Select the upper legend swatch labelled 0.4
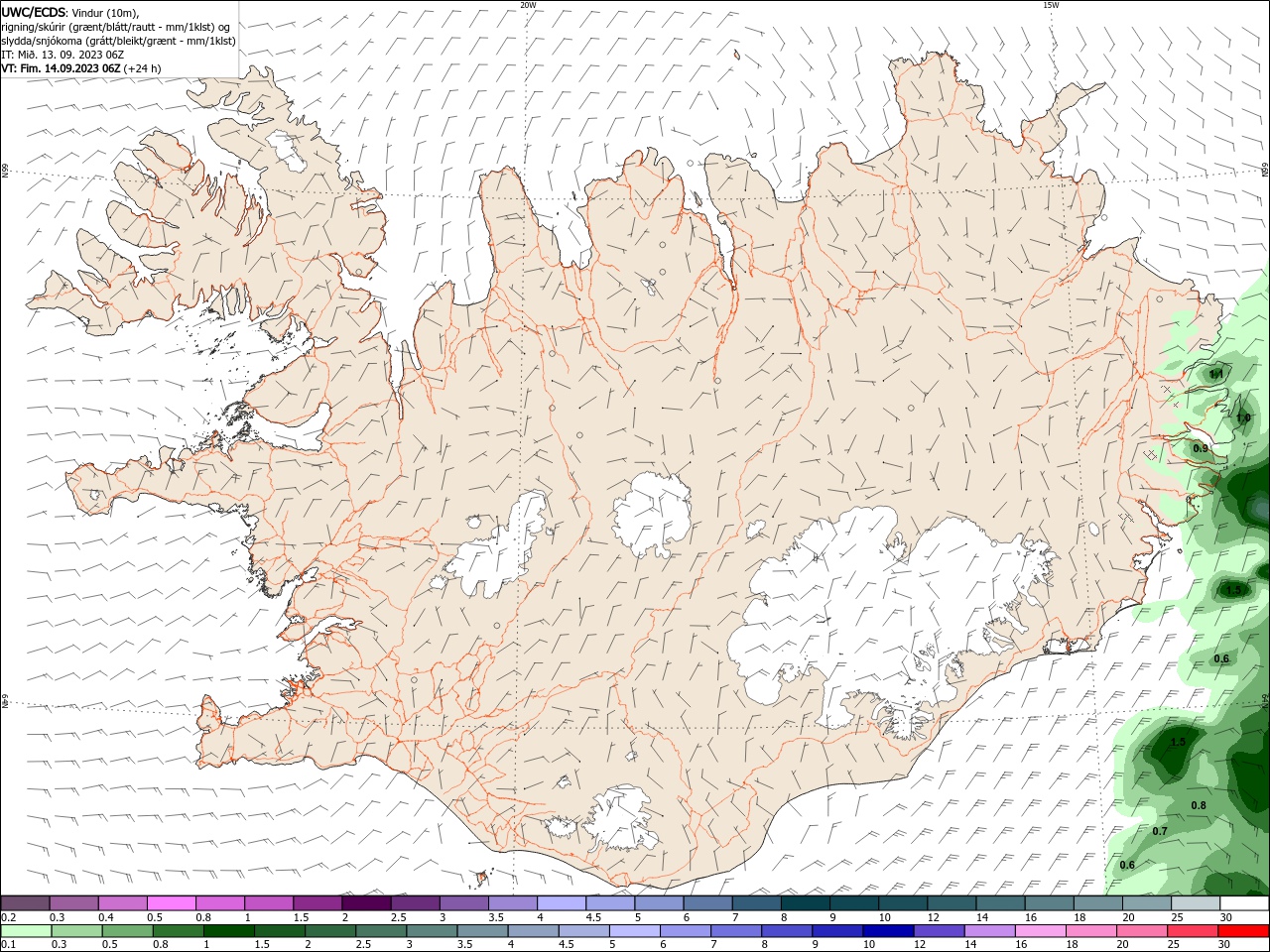This screenshot has width=1270, height=952. pyautogui.click(x=123, y=903)
